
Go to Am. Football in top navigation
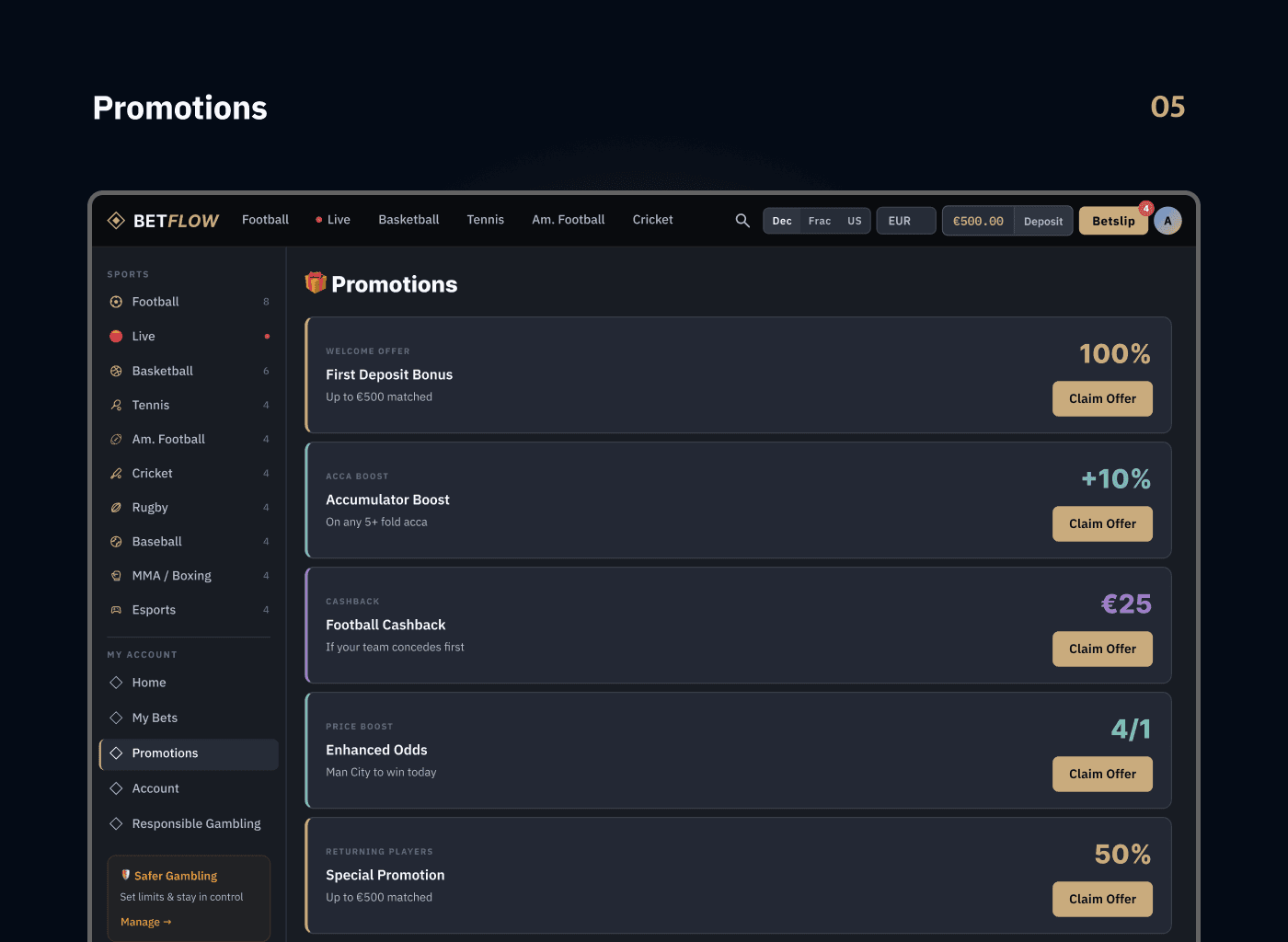click(568, 220)
